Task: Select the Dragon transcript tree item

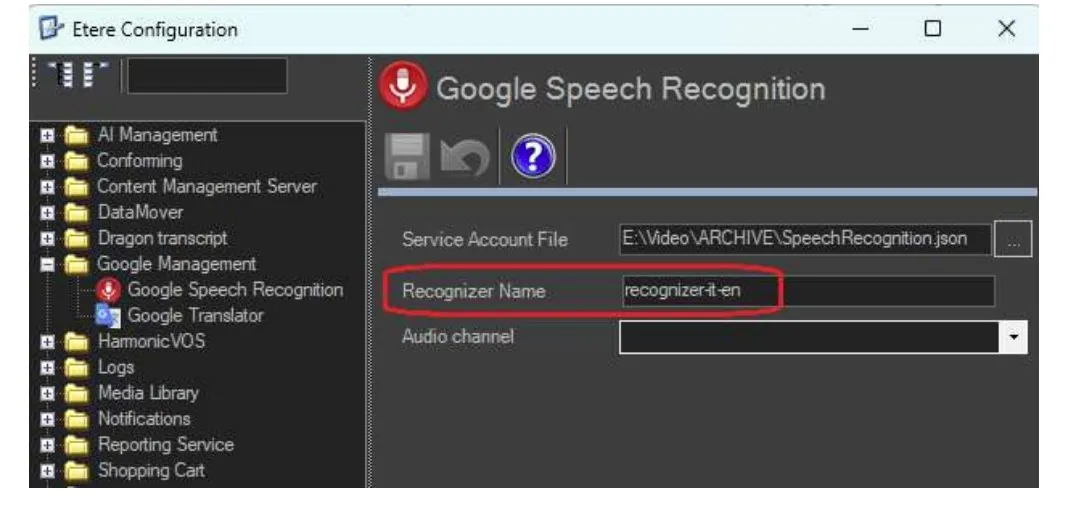Action: 161,238
